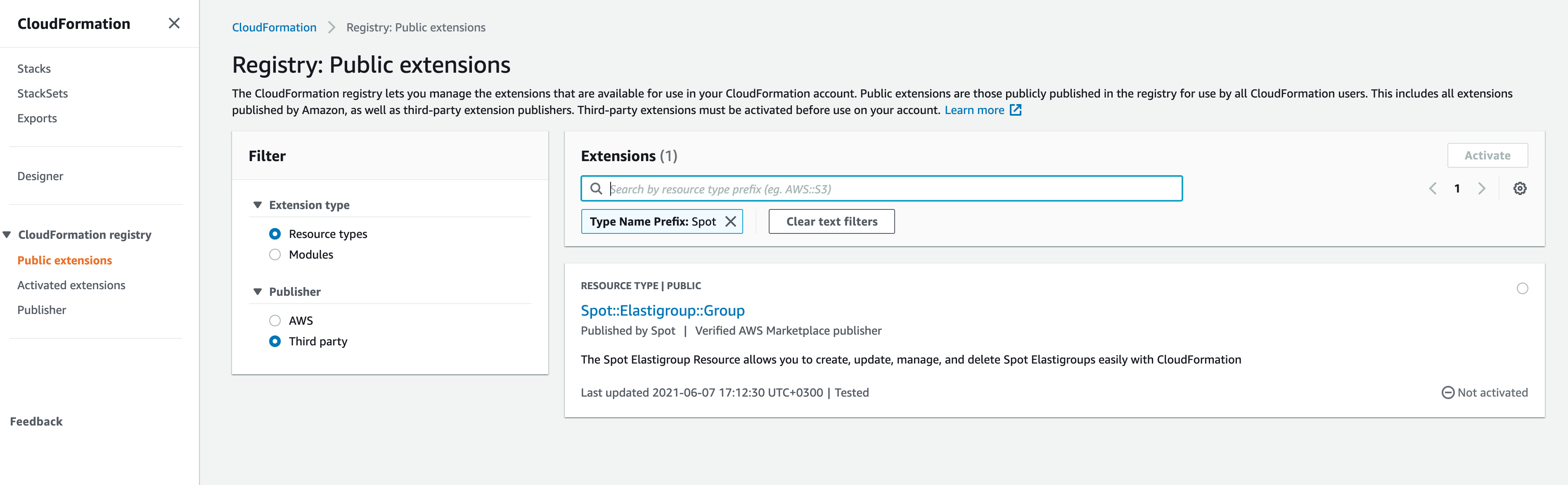Open the Spot::Elastigroup::Group extension link
The image size is (1568, 485).
[662, 311]
